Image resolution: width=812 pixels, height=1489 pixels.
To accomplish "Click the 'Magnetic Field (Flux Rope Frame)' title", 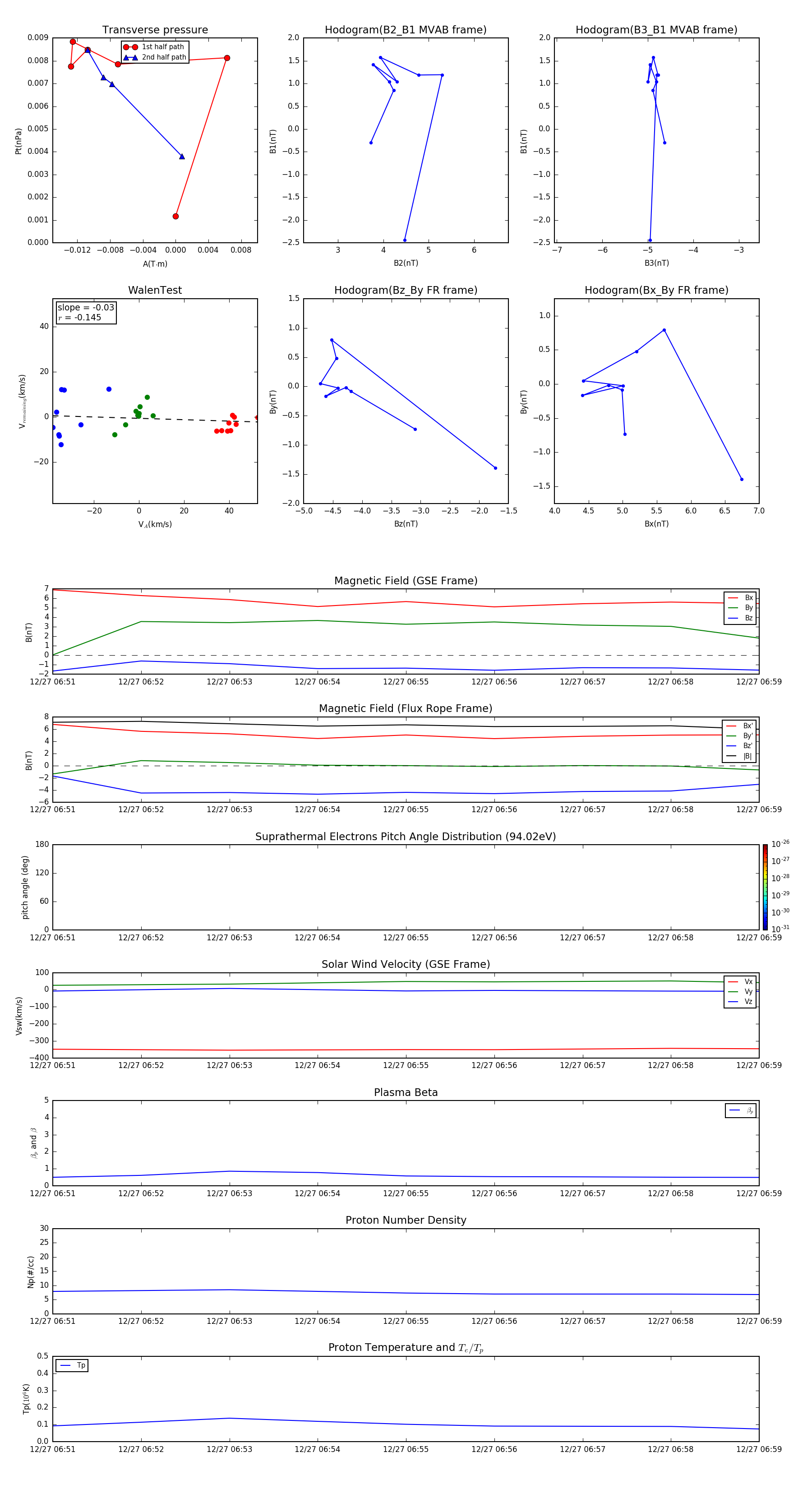I will pyautogui.click(x=406, y=709).
